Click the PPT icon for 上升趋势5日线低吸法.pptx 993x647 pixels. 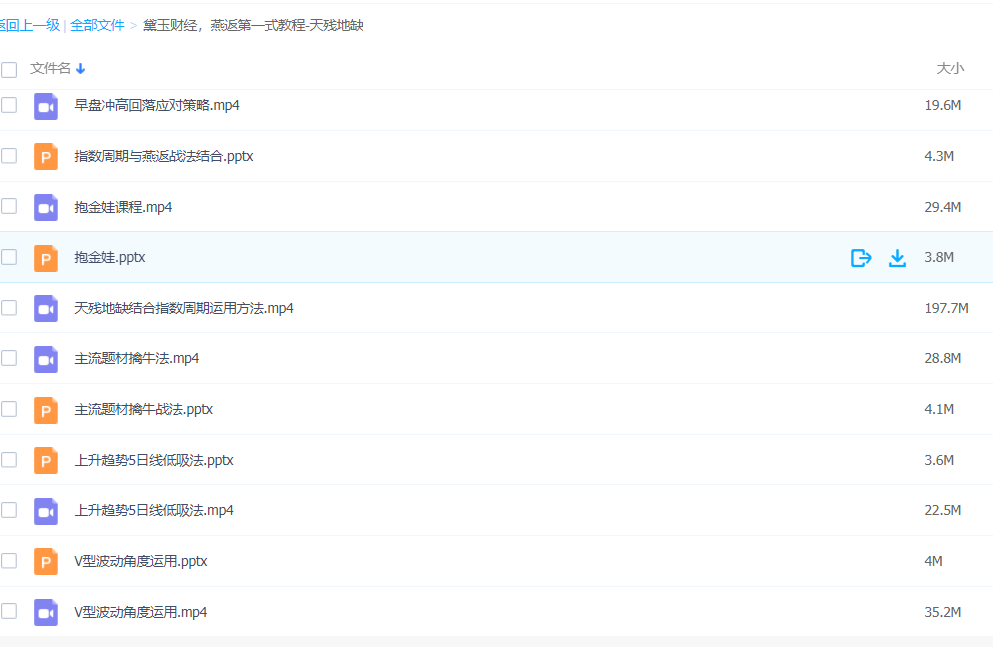pyautogui.click(x=46, y=460)
